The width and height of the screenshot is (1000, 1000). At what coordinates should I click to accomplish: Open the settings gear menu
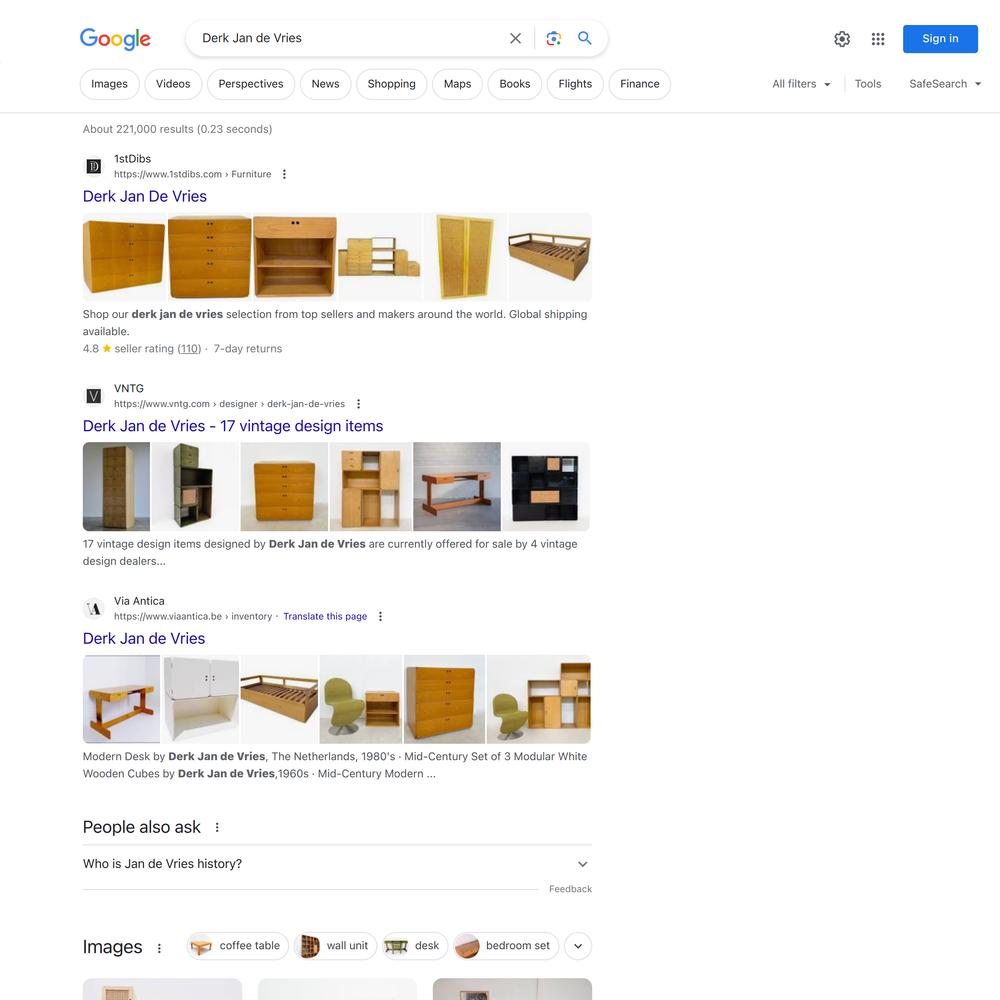pos(842,39)
